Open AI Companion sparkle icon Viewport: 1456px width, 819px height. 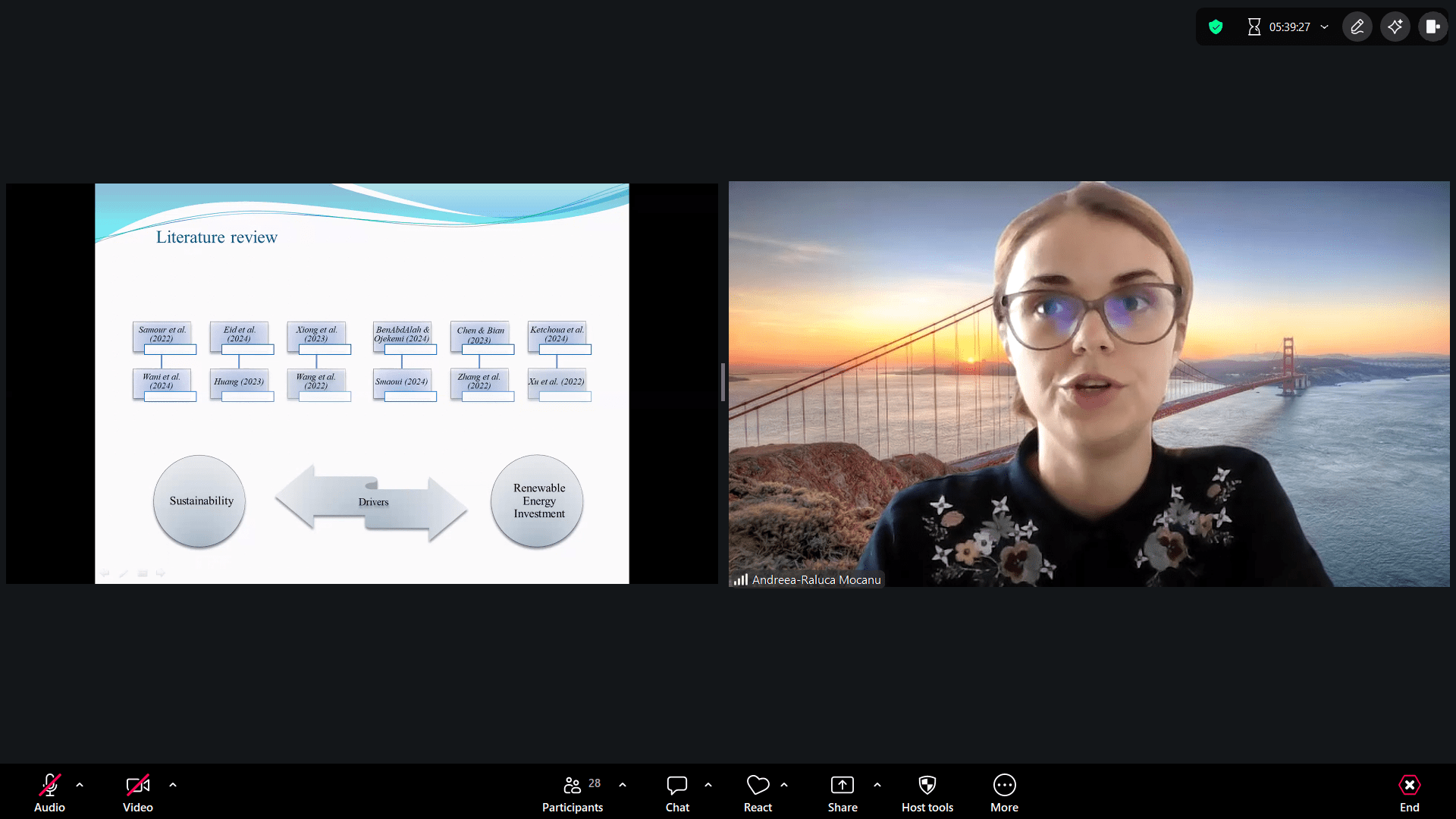(1395, 27)
